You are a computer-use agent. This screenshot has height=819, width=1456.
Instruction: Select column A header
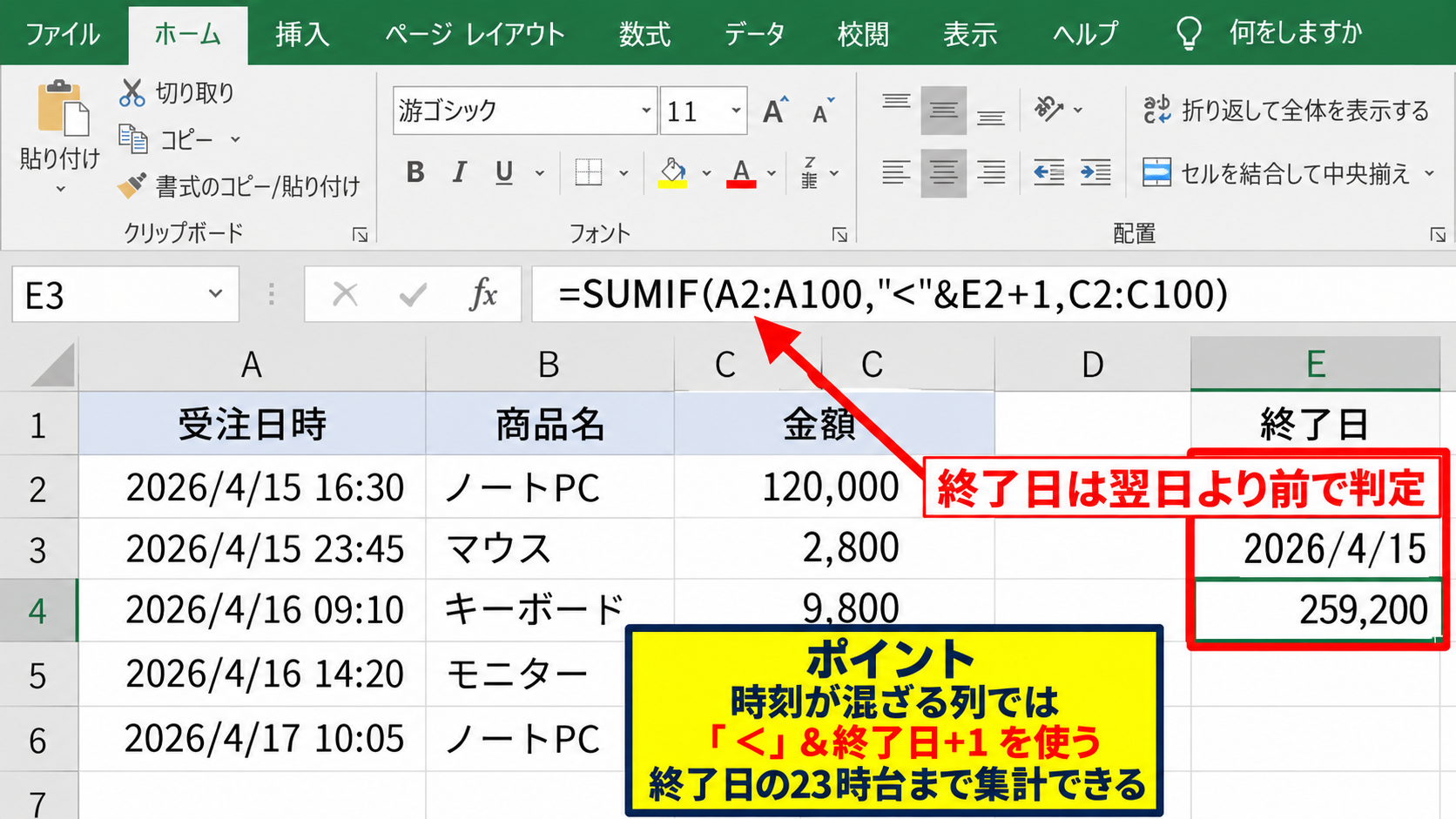tap(252, 365)
